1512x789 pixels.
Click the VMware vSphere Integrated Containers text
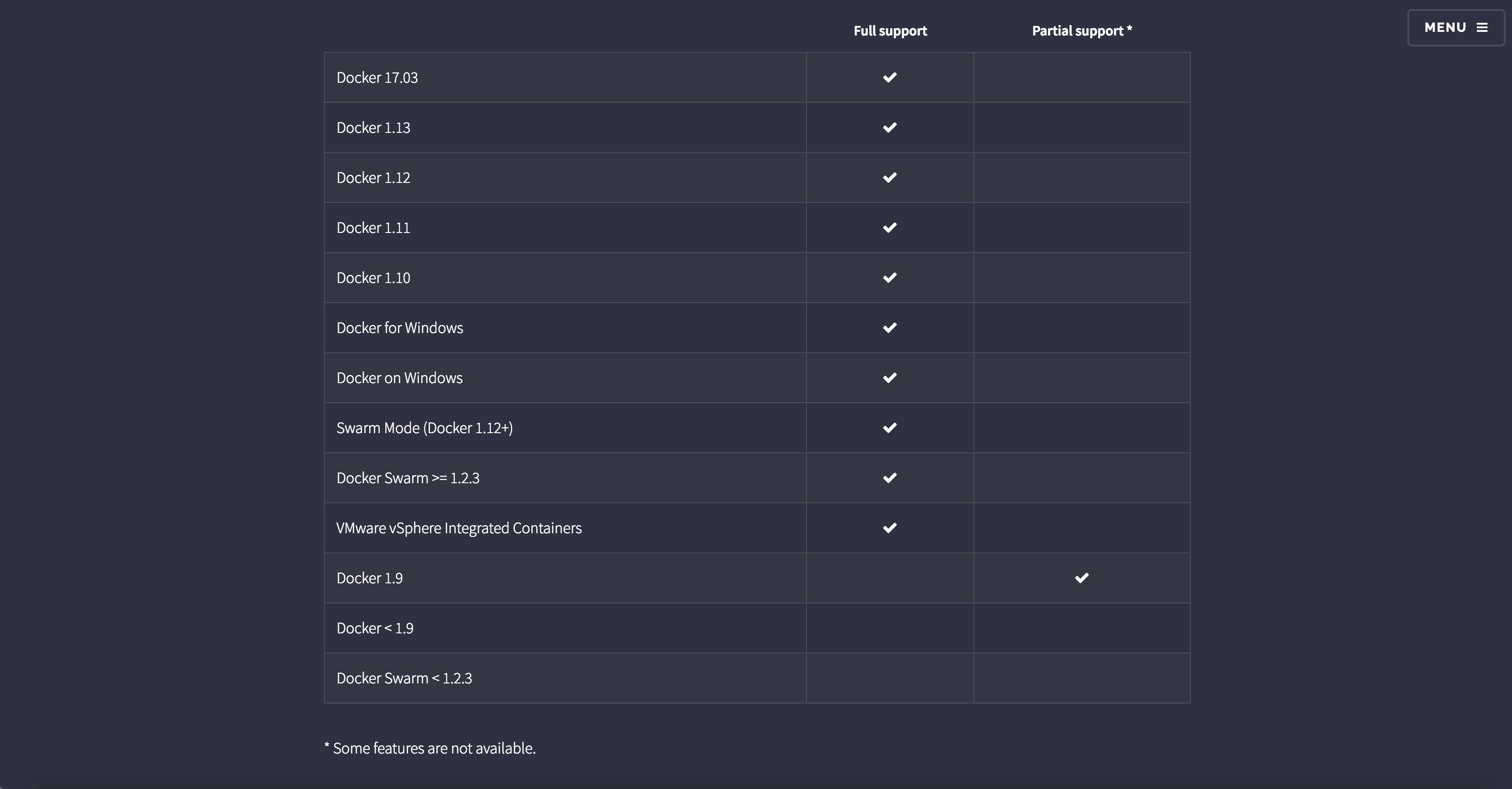pyautogui.click(x=459, y=528)
